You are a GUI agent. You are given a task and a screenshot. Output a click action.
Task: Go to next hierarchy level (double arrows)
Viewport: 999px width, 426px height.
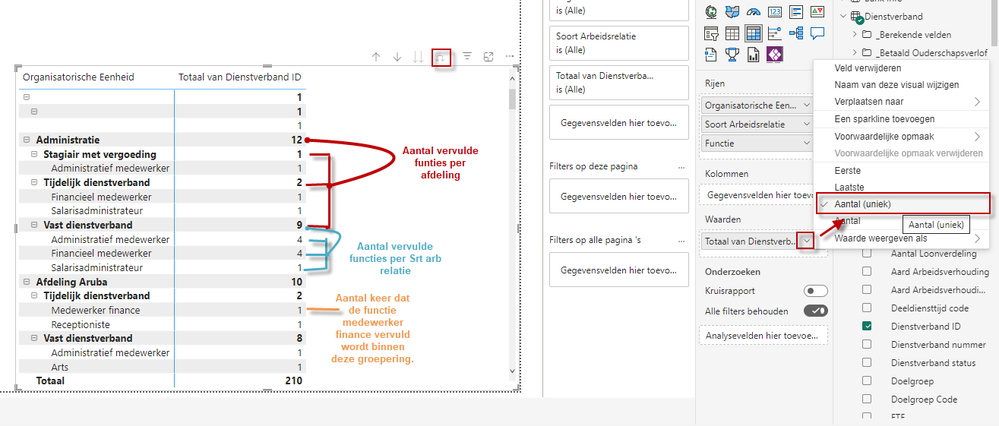(x=418, y=57)
